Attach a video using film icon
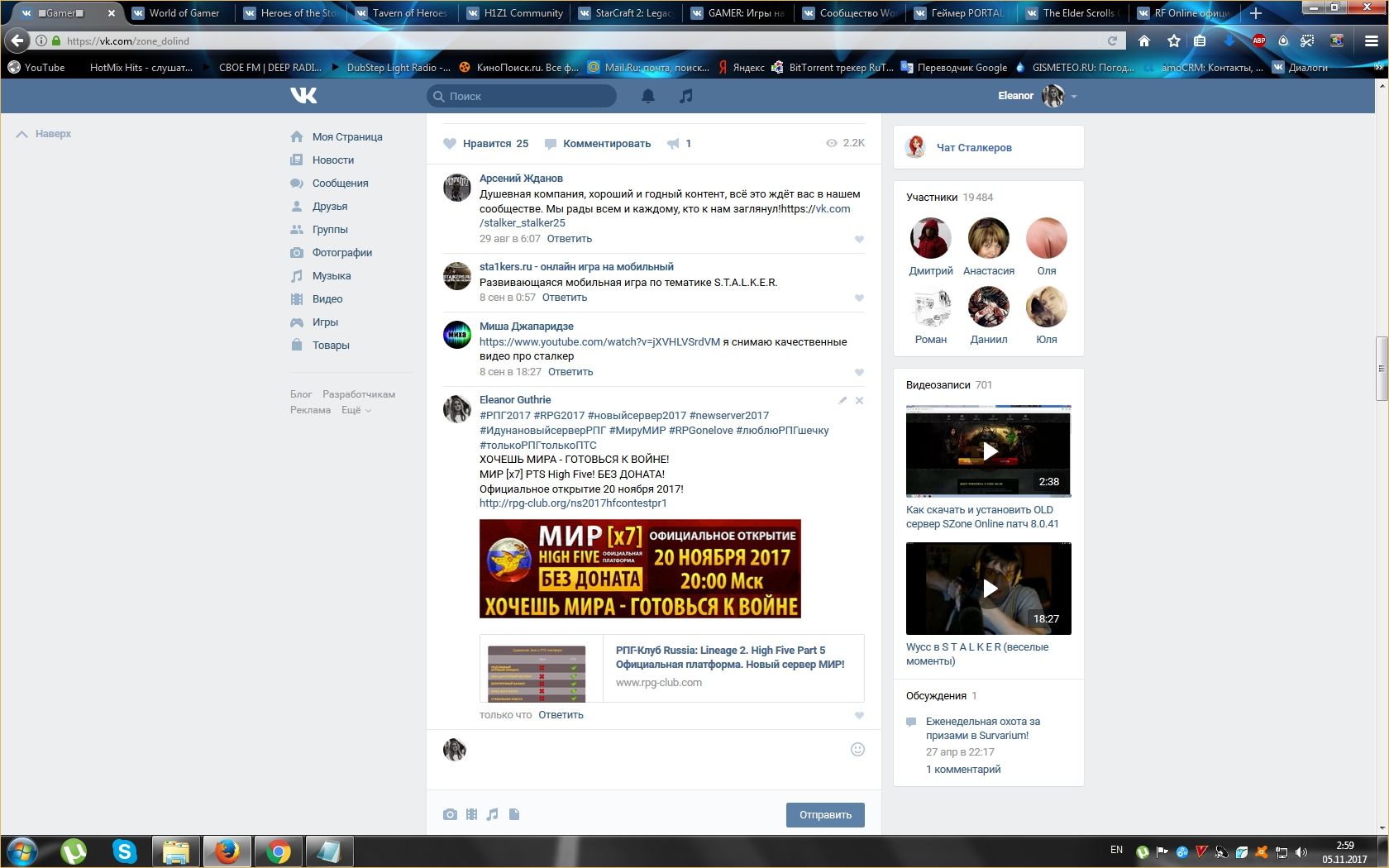 (x=471, y=814)
